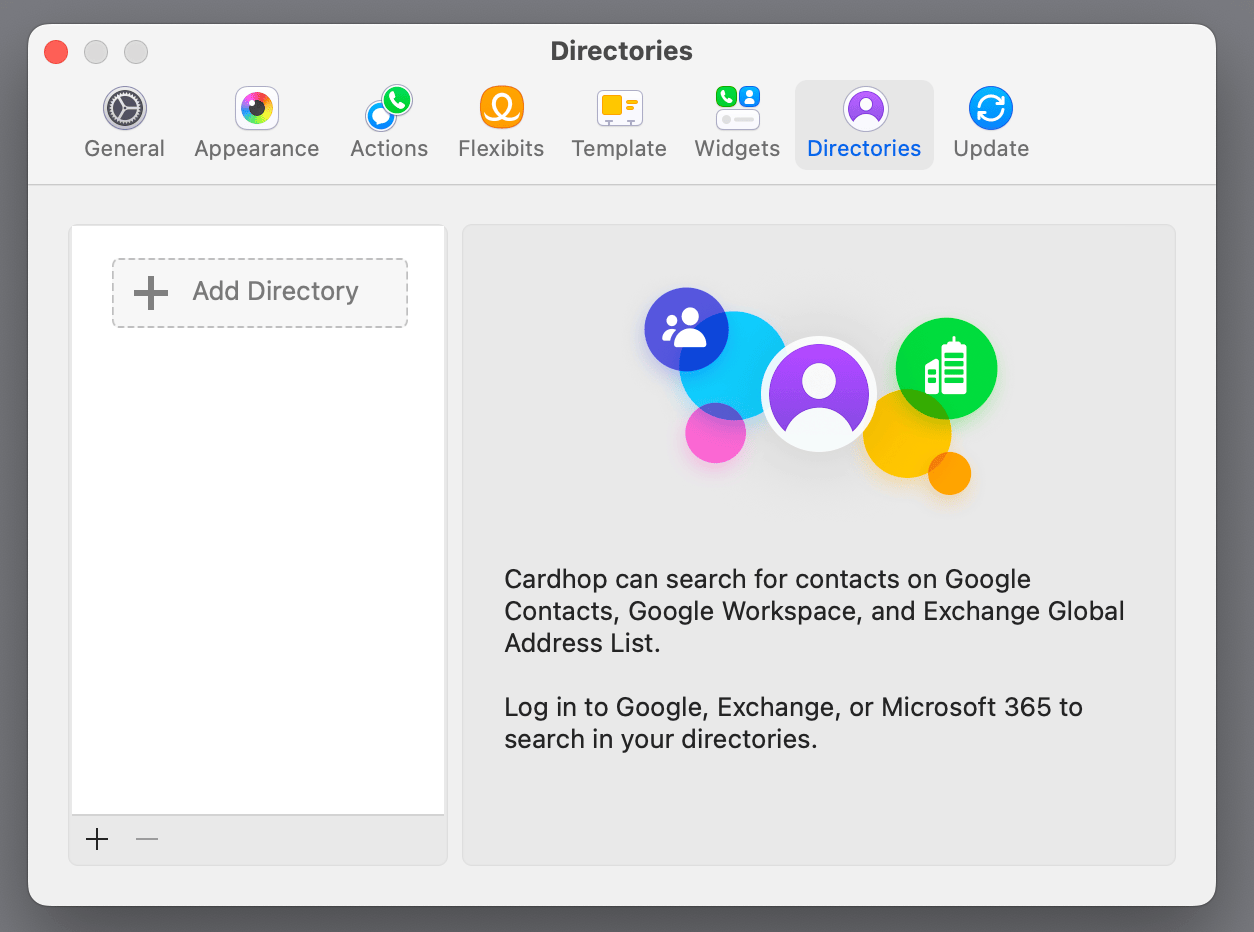1254x932 pixels.
Task: Click the blue people group illustration
Action: (x=686, y=330)
